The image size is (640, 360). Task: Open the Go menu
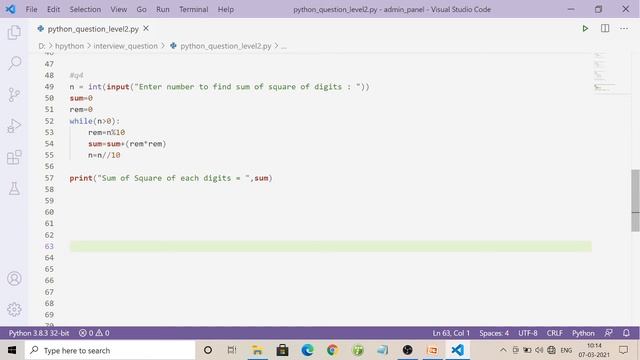142,9
